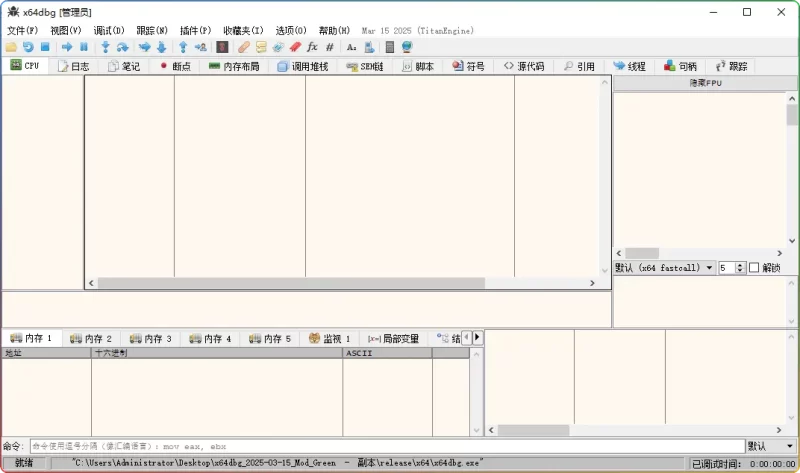Click the String search A icon
Image resolution: width=800 pixels, height=473 pixels.
pos(352,47)
